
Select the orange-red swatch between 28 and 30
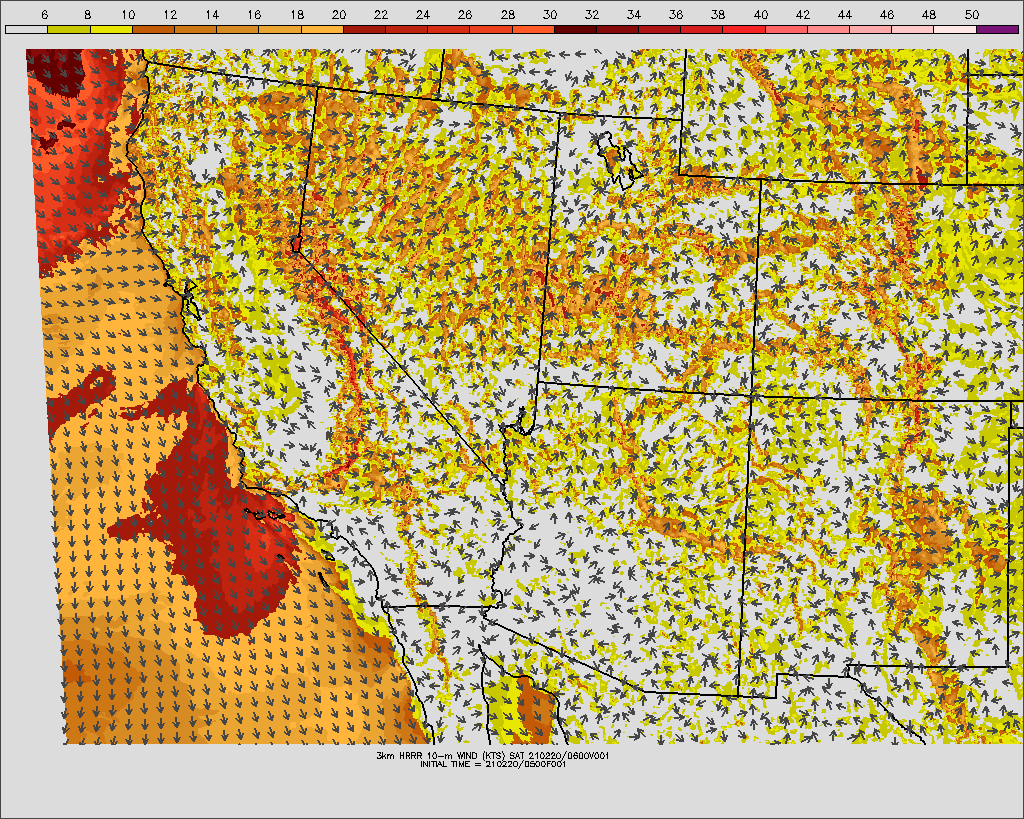tap(533, 29)
